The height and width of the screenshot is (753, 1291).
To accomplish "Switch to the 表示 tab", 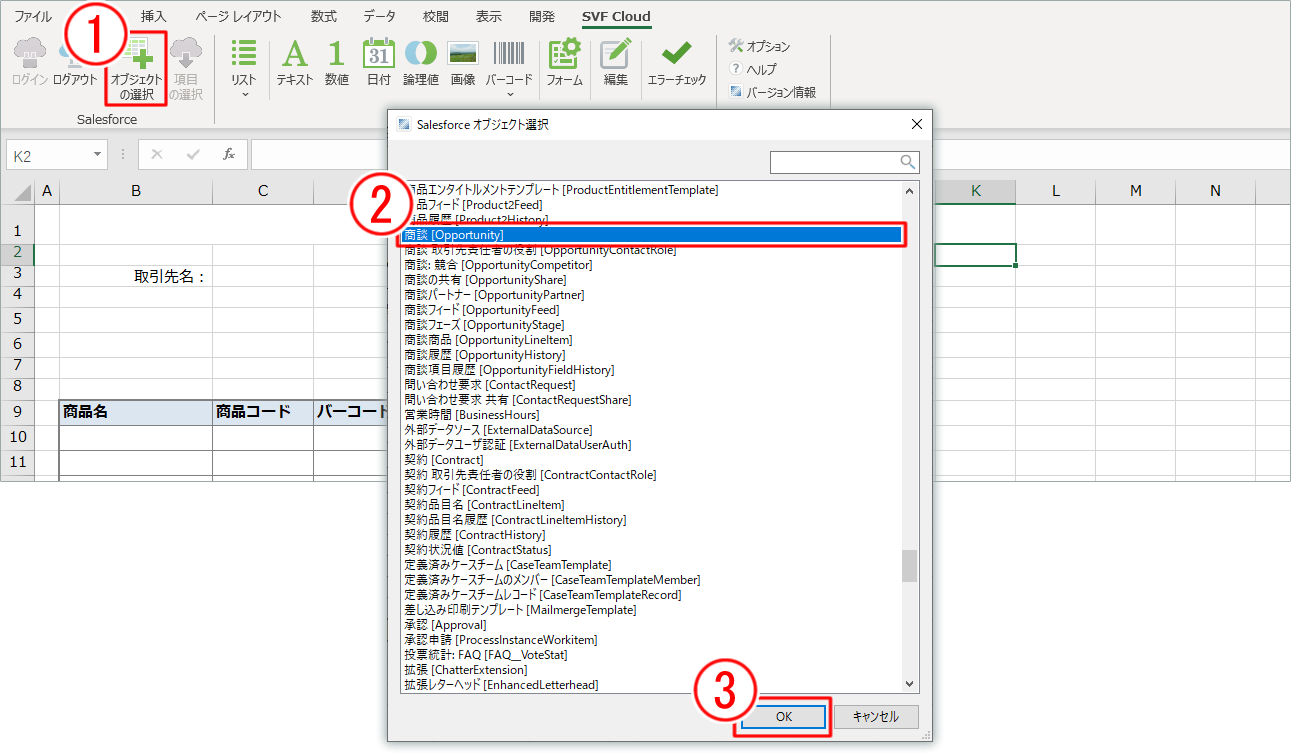I will [x=489, y=16].
